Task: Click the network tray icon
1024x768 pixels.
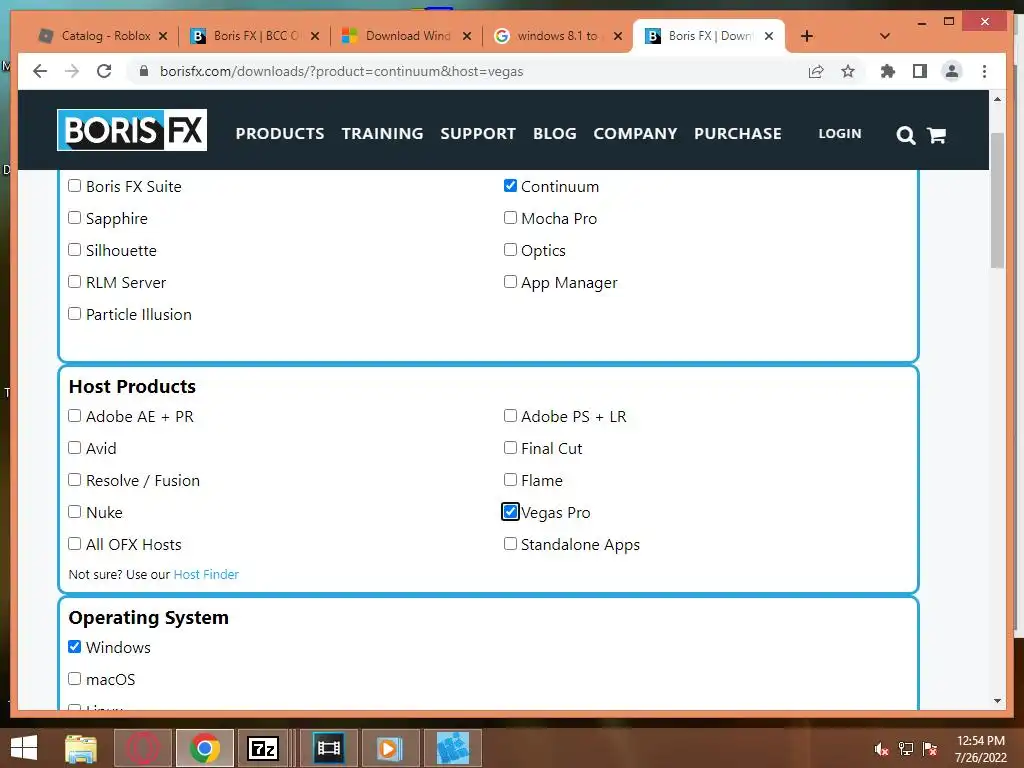Action: click(x=906, y=749)
